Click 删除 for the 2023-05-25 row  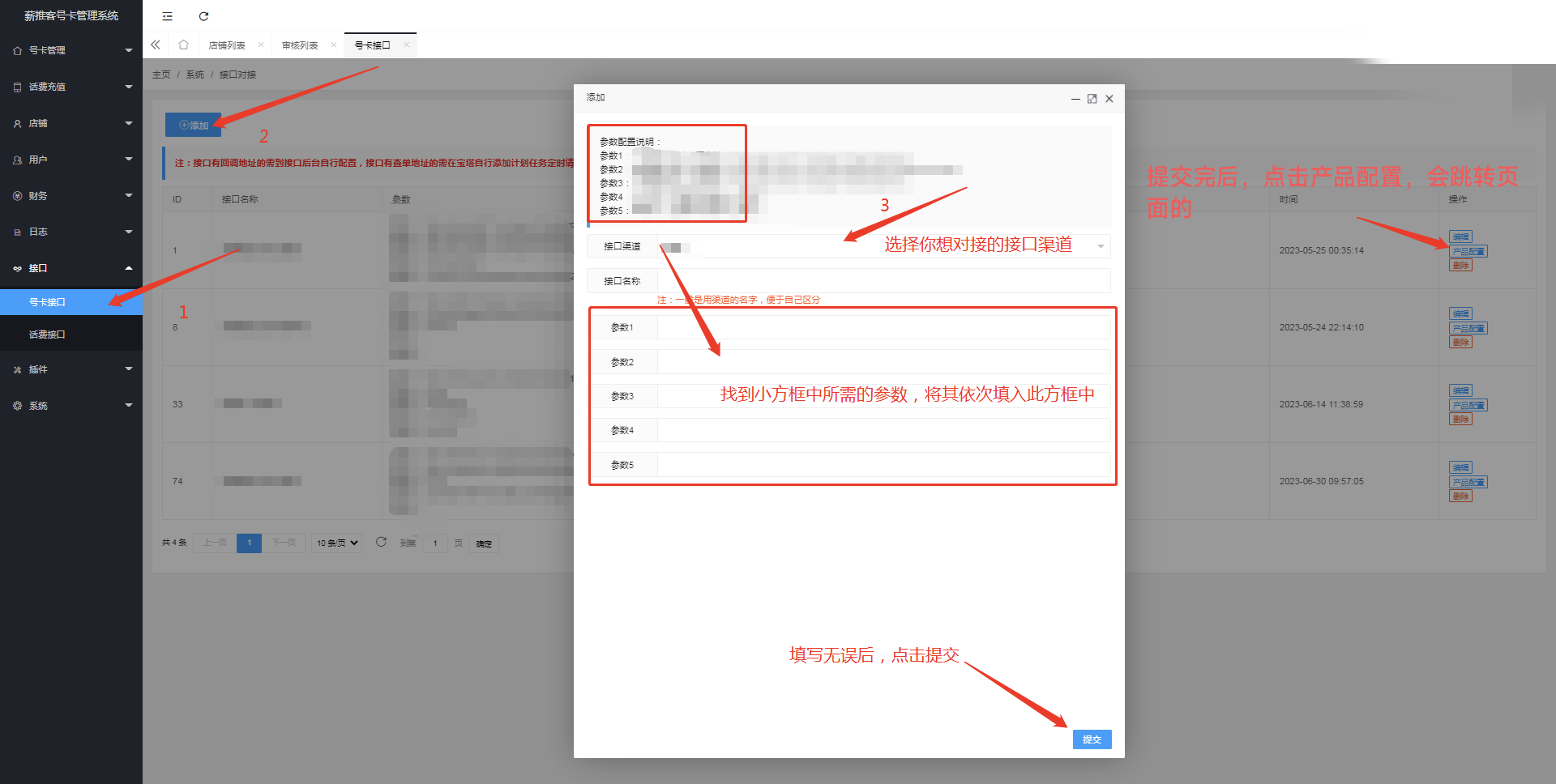coord(1460,266)
